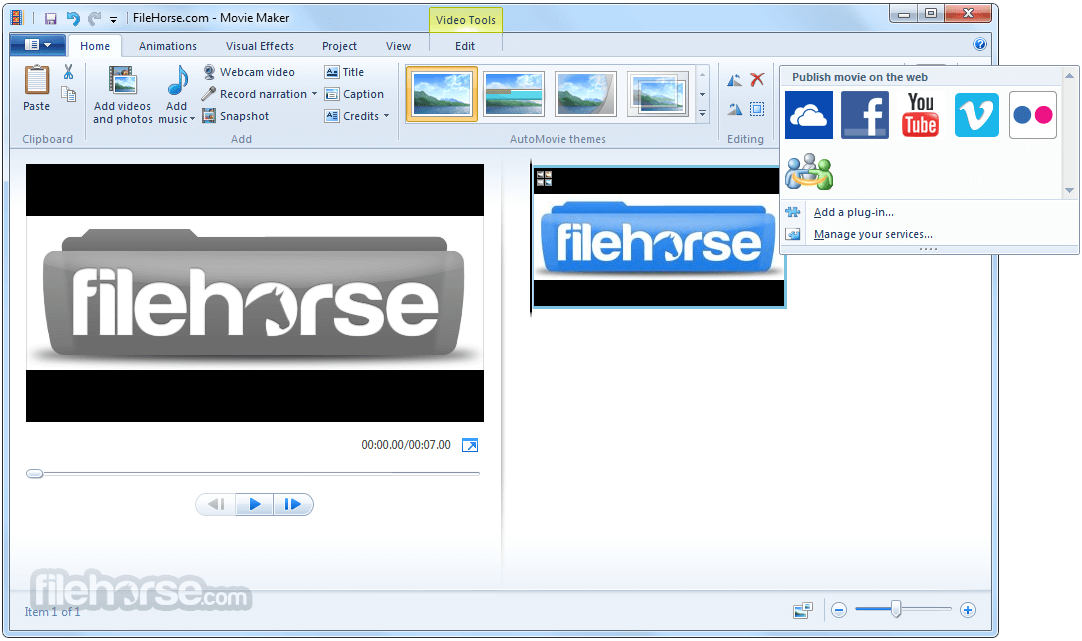Viewport: 1082px width, 641px height.
Task: Add a Caption to the clip
Action: point(355,94)
